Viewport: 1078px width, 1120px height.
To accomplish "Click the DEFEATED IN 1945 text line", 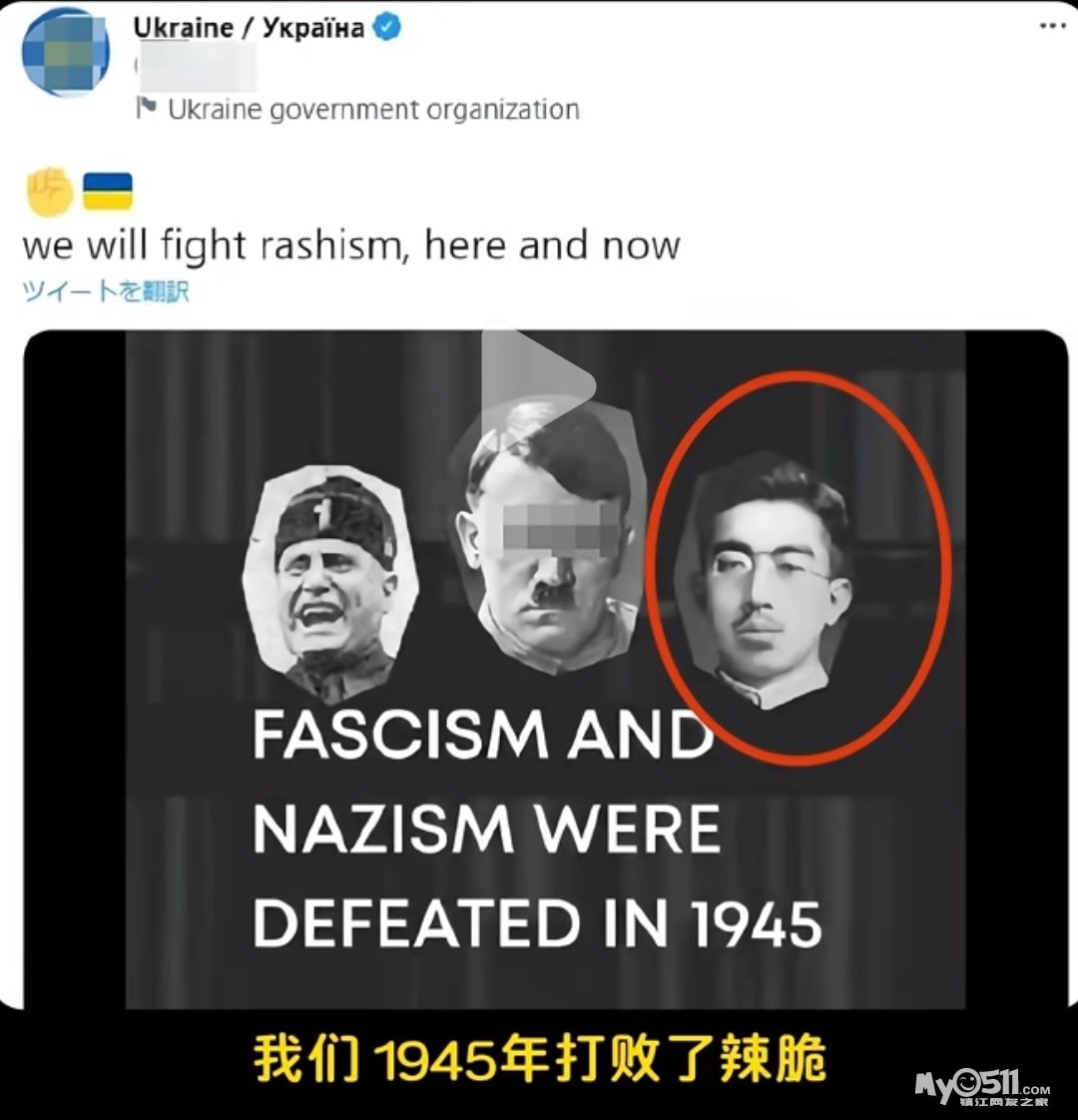I will (537, 923).
